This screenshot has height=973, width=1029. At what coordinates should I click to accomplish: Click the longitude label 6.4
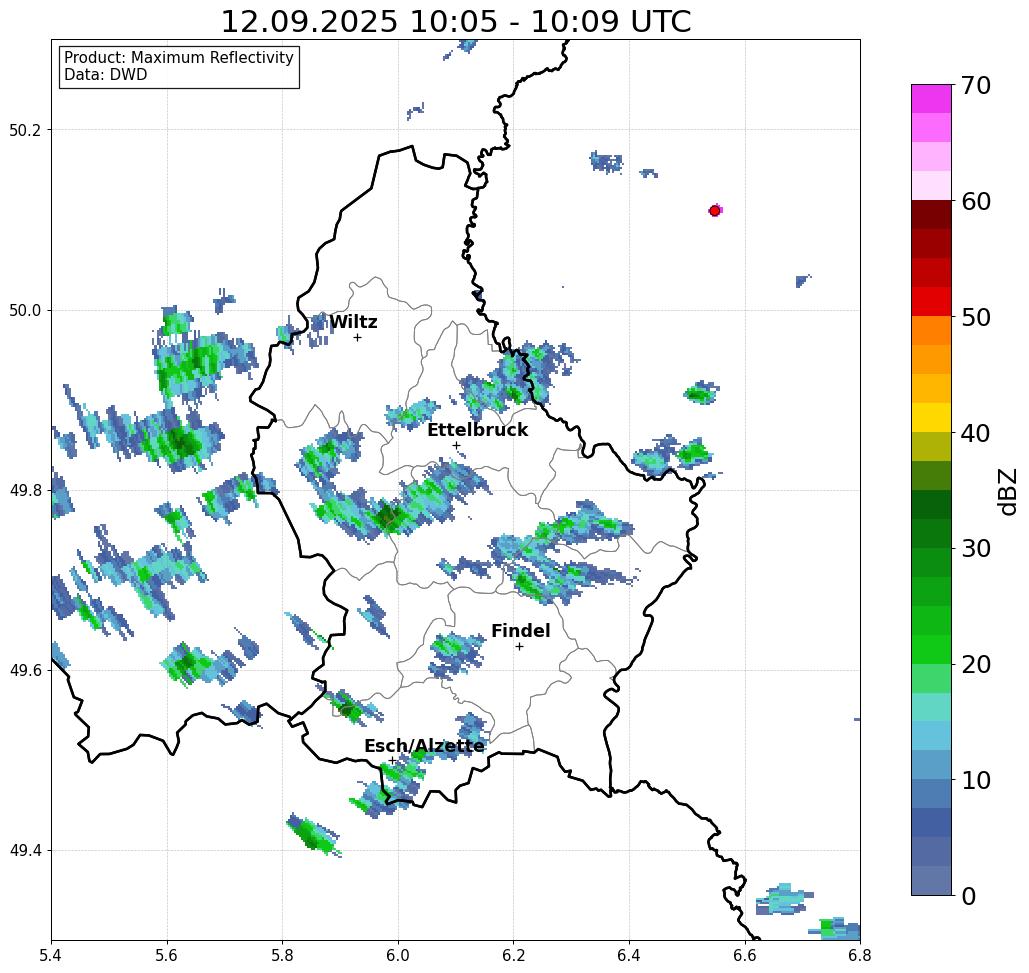[x=629, y=955]
